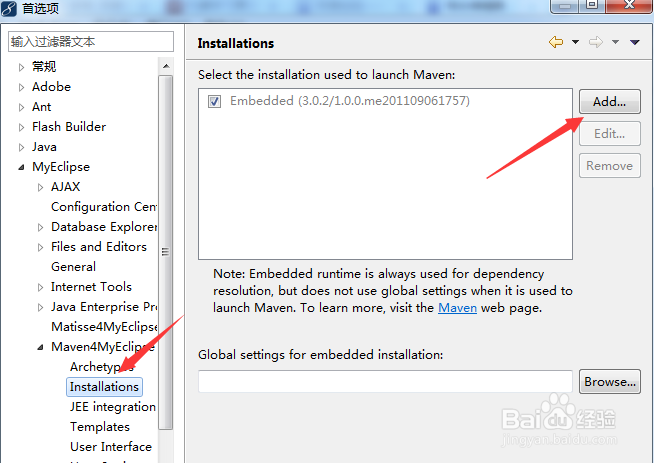Expand the Java Enterprise node
The height and width of the screenshot is (463, 654).
tap(40, 307)
